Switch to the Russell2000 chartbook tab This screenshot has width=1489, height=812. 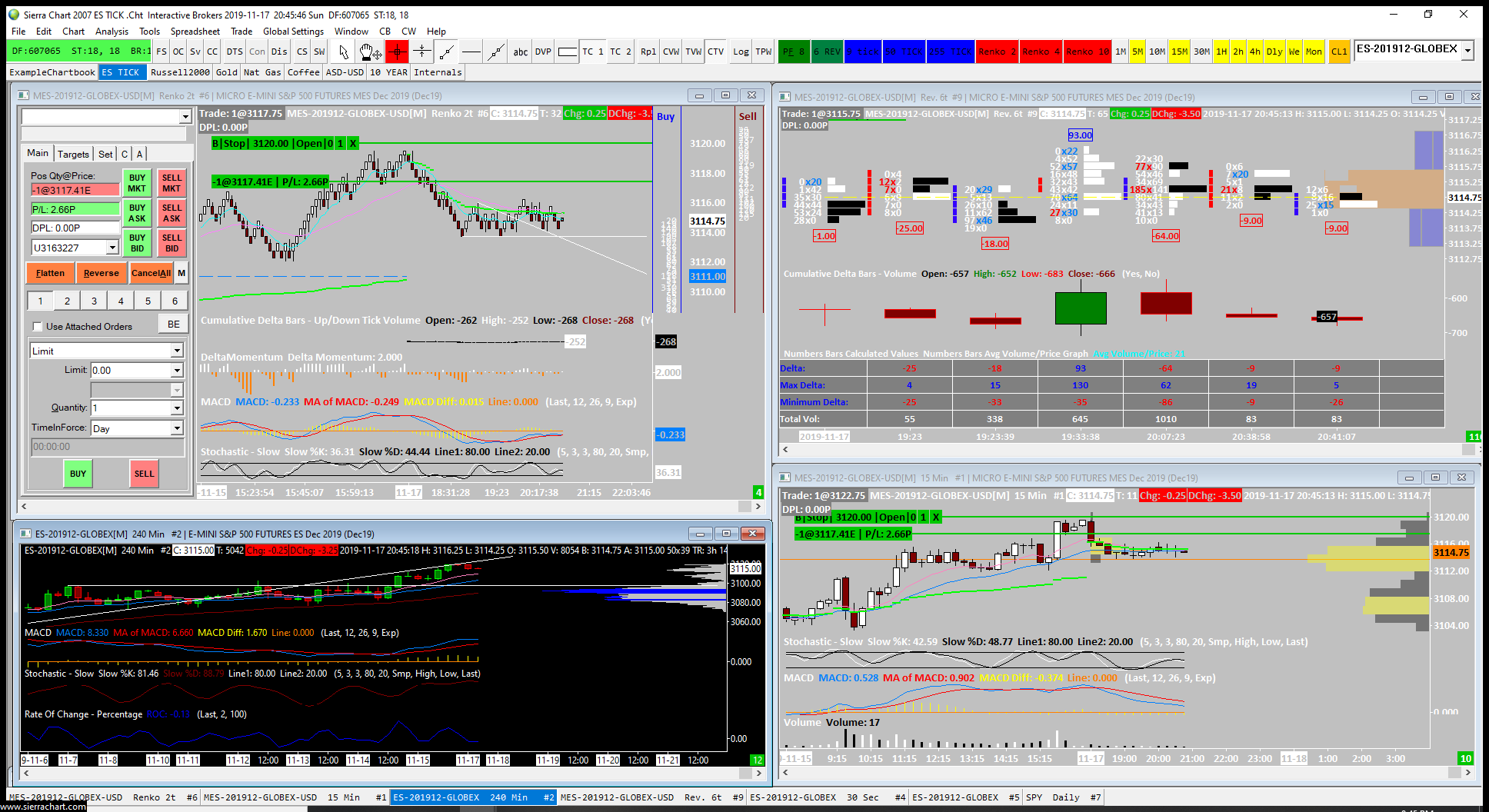point(180,72)
